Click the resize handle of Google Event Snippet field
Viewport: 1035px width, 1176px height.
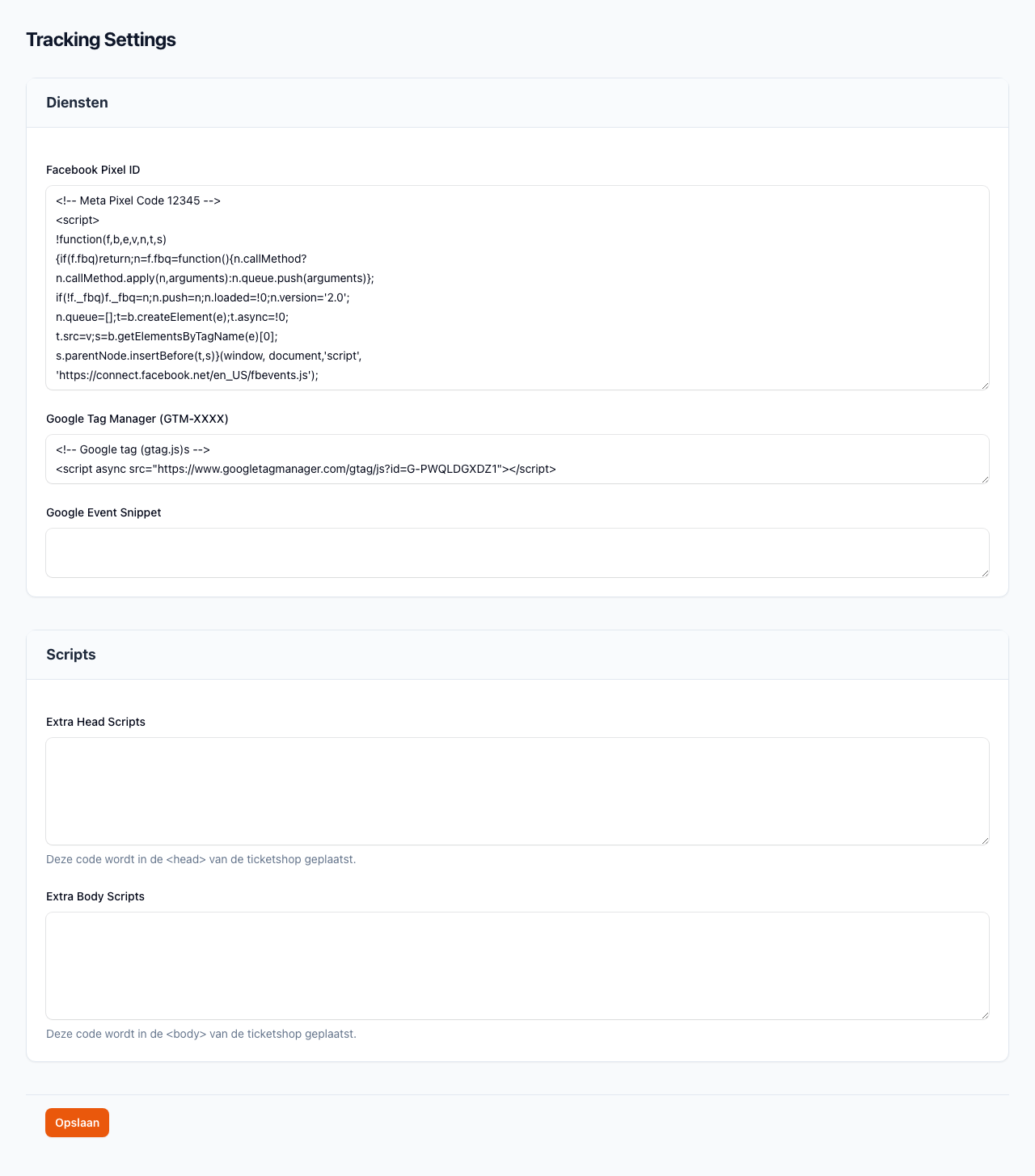(x=984, y=573)
